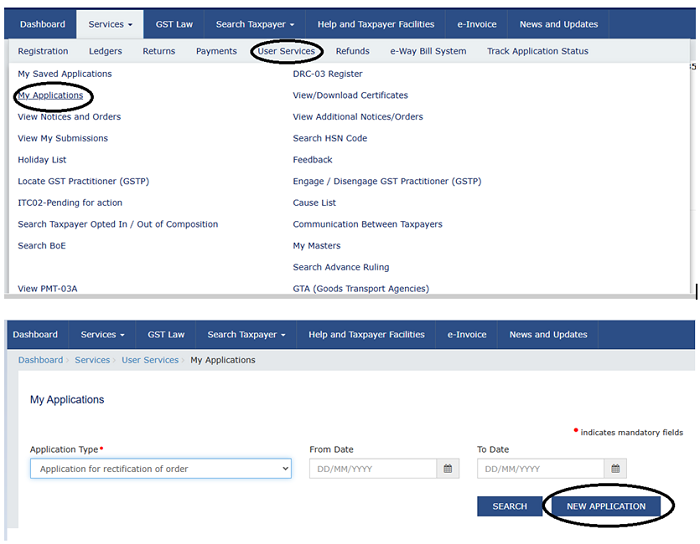Open Services dropdown in top navigation bar
This screenshot has width=700, height=544.
pos(106,24)
